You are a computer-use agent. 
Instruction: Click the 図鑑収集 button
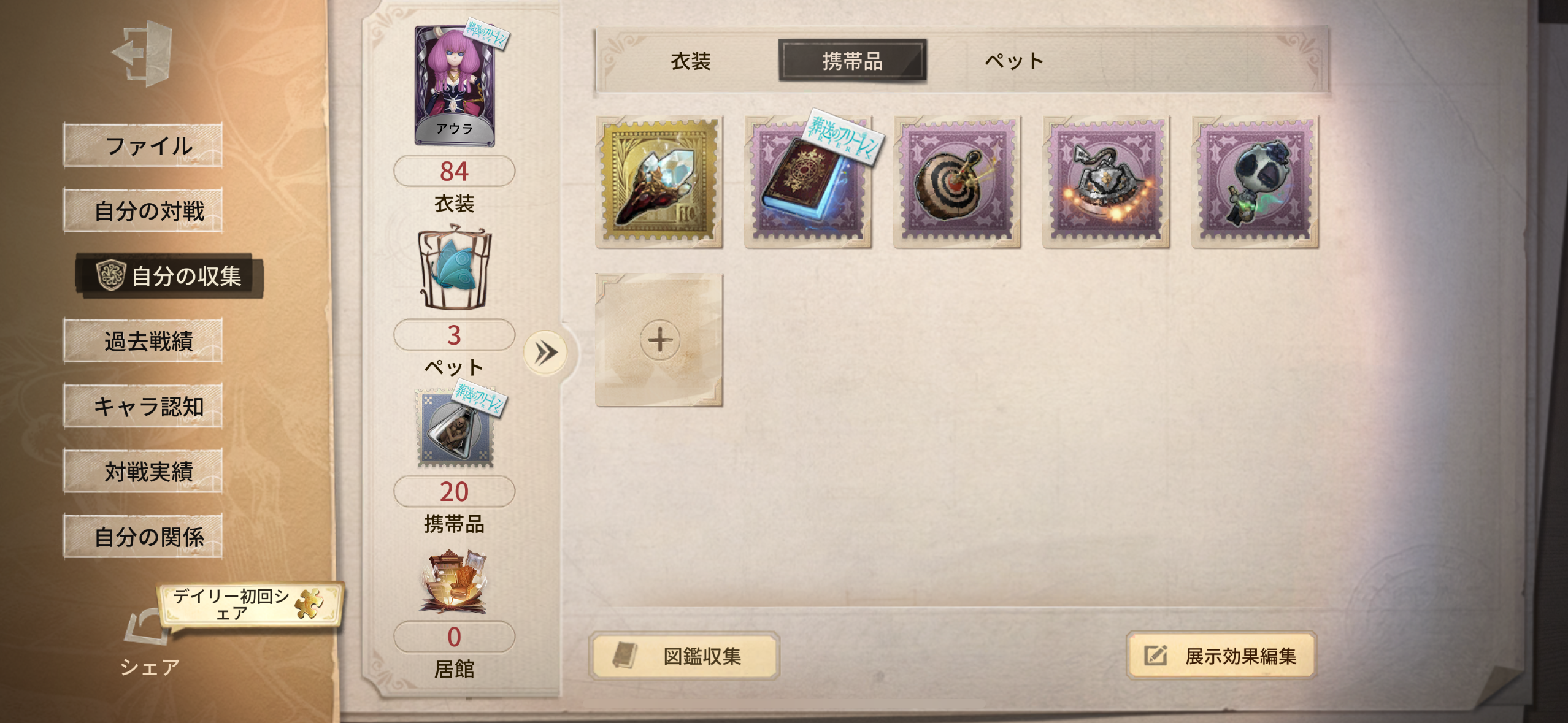coord(685,656)
